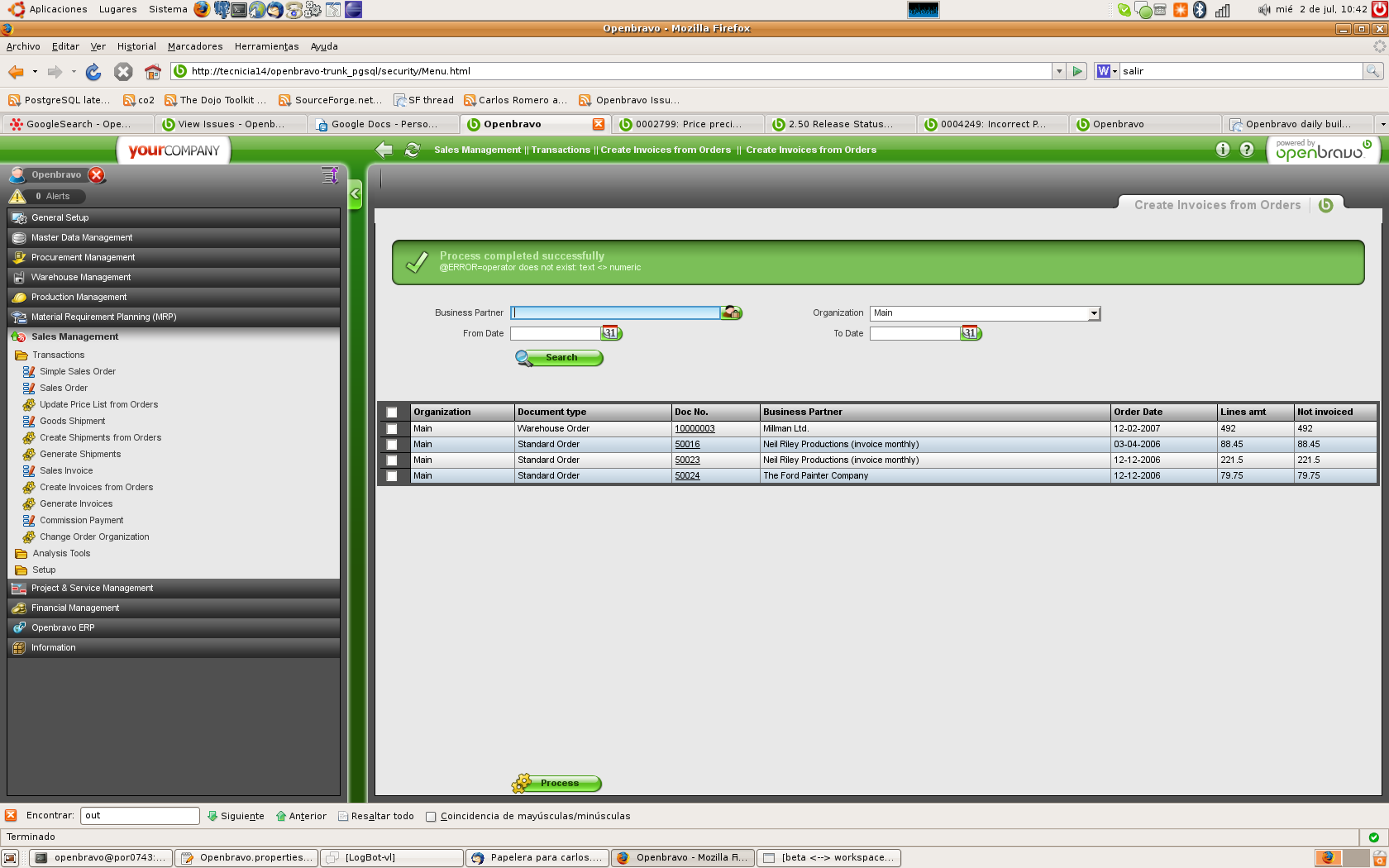Expand the General Setup menu
1389x868 pixels.
pos(174,217)
